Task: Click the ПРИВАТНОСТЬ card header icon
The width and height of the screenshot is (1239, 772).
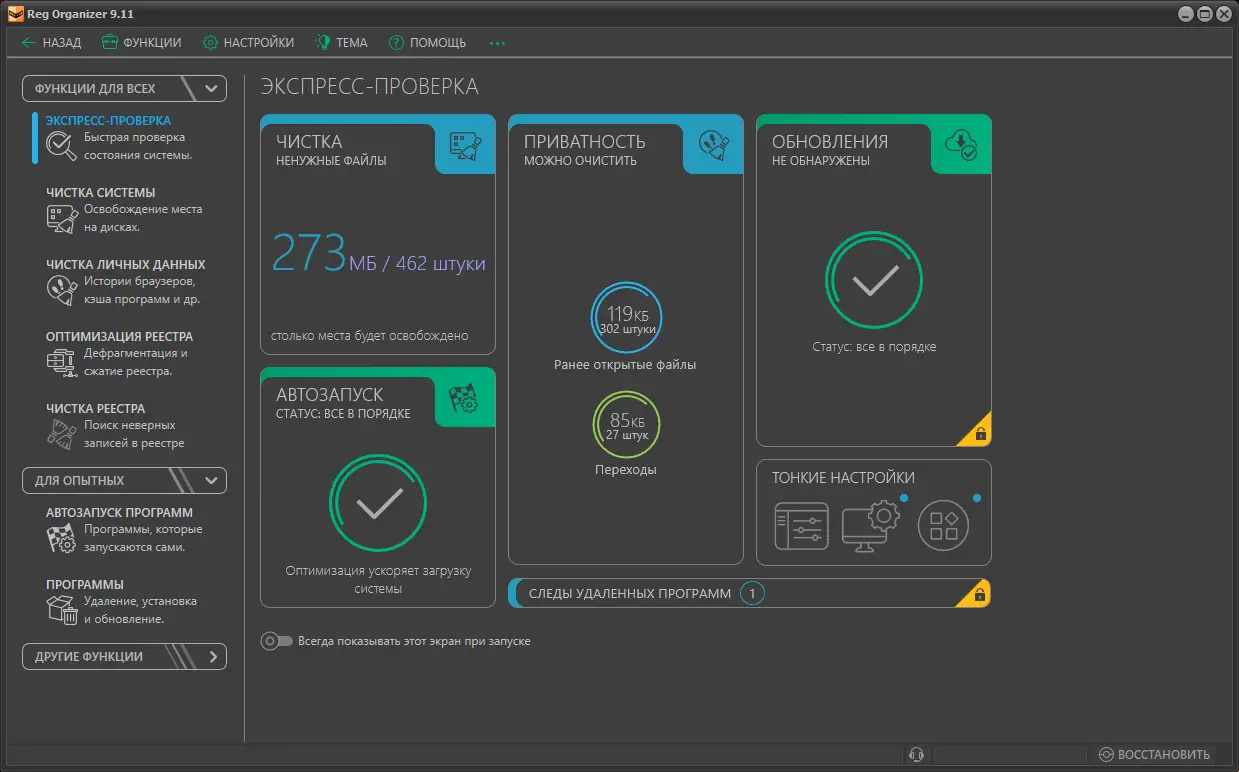Action: 714,144
